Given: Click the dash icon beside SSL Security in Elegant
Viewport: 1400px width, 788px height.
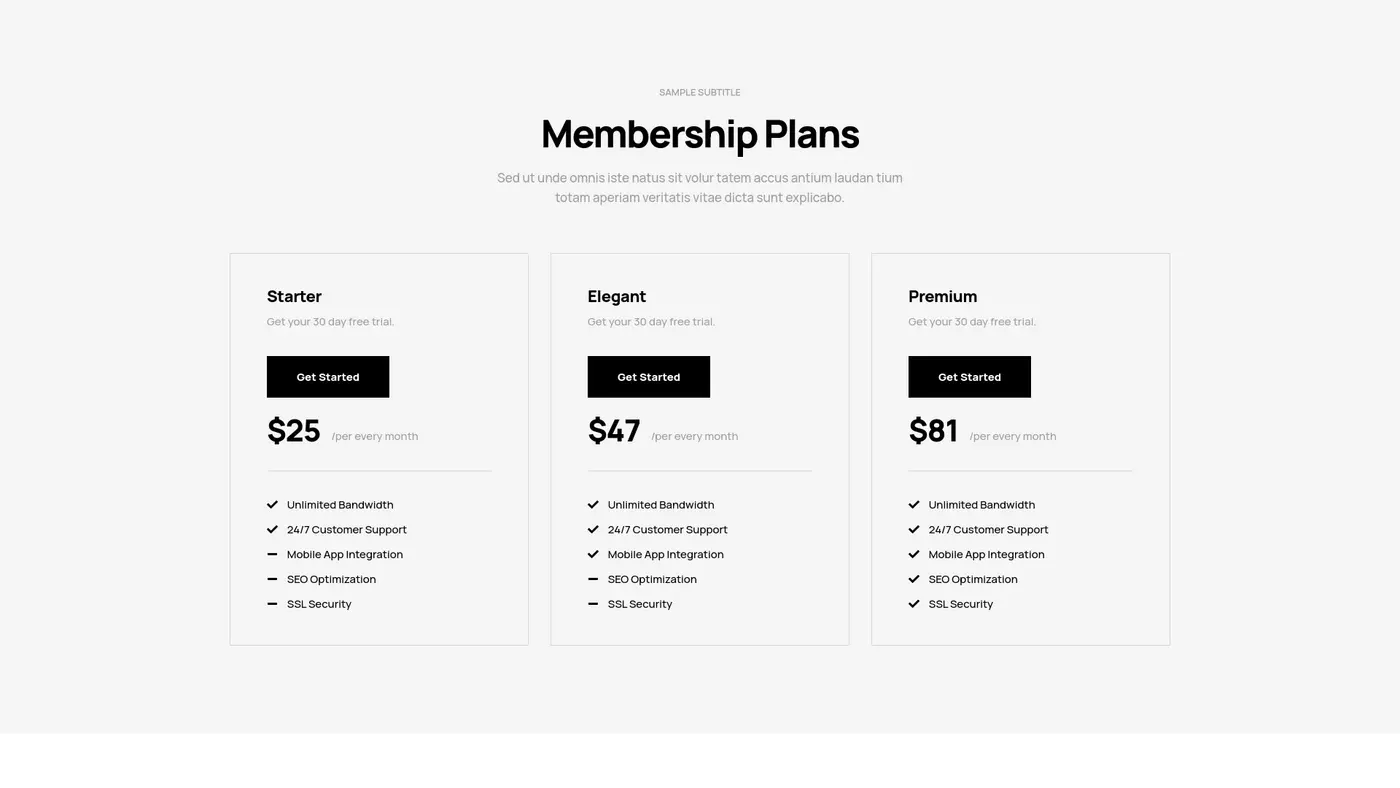Looking at the screenshot, I should point(592,604).
